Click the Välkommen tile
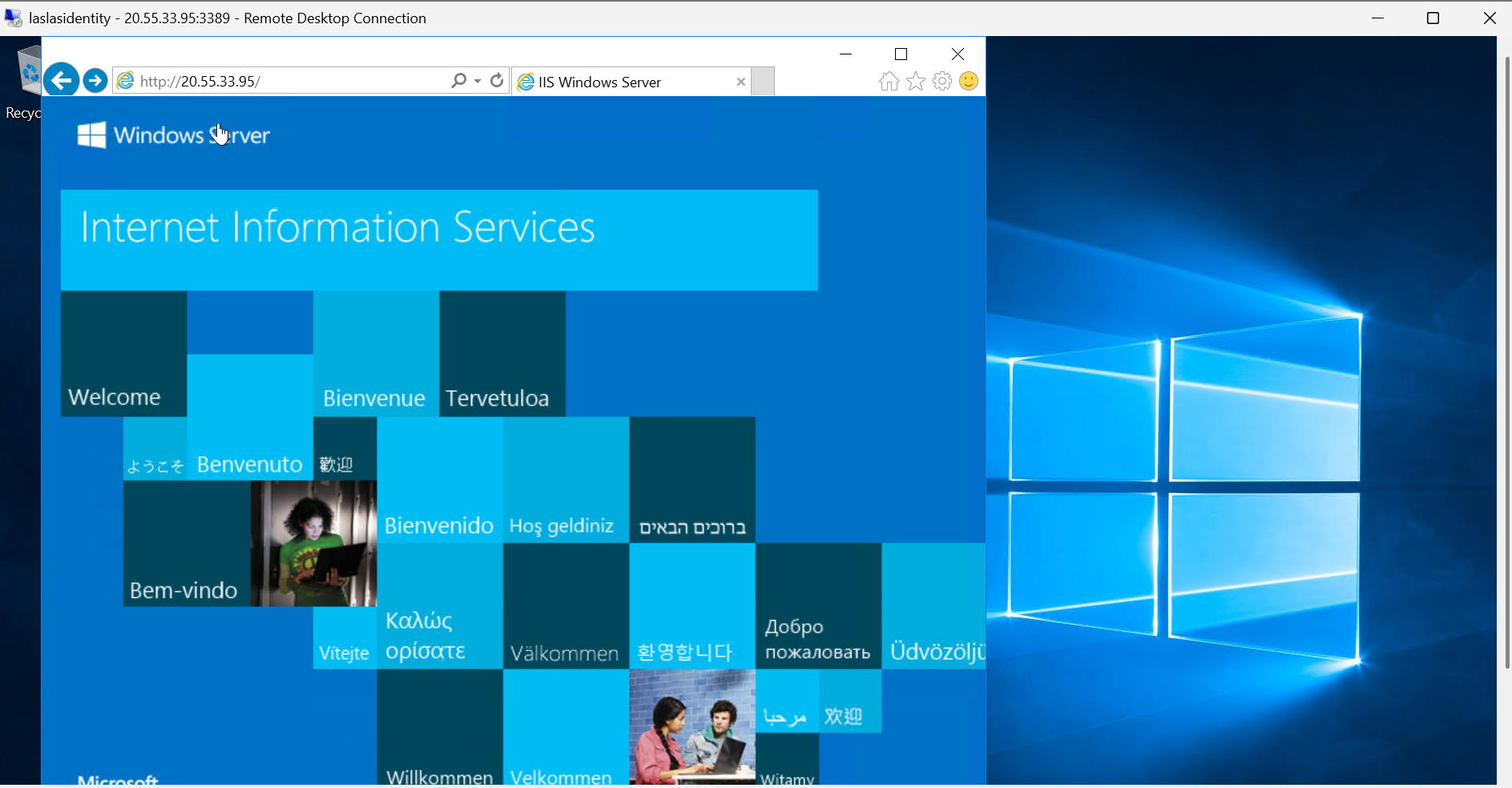This screenshot has width=1512, height=788. pyautogui.click(x=566, y=605)
